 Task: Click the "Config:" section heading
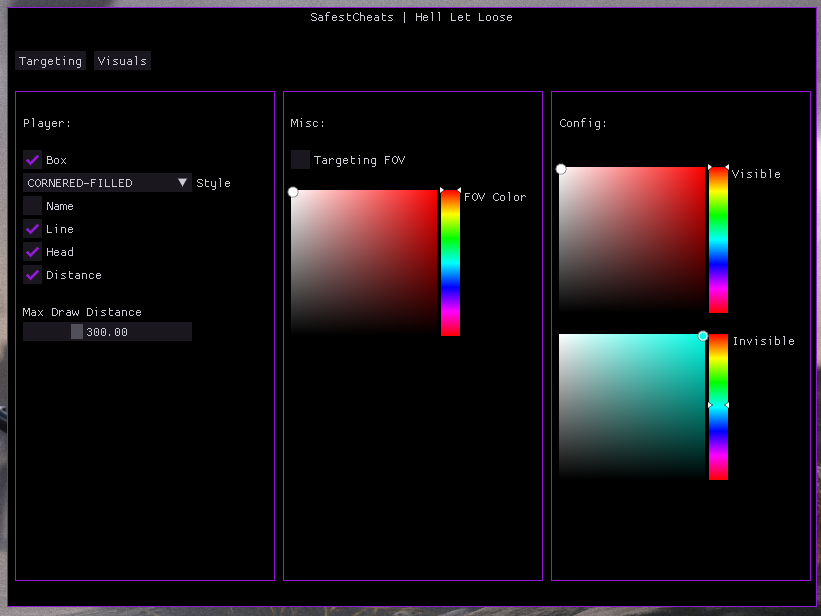pos(583,123)
